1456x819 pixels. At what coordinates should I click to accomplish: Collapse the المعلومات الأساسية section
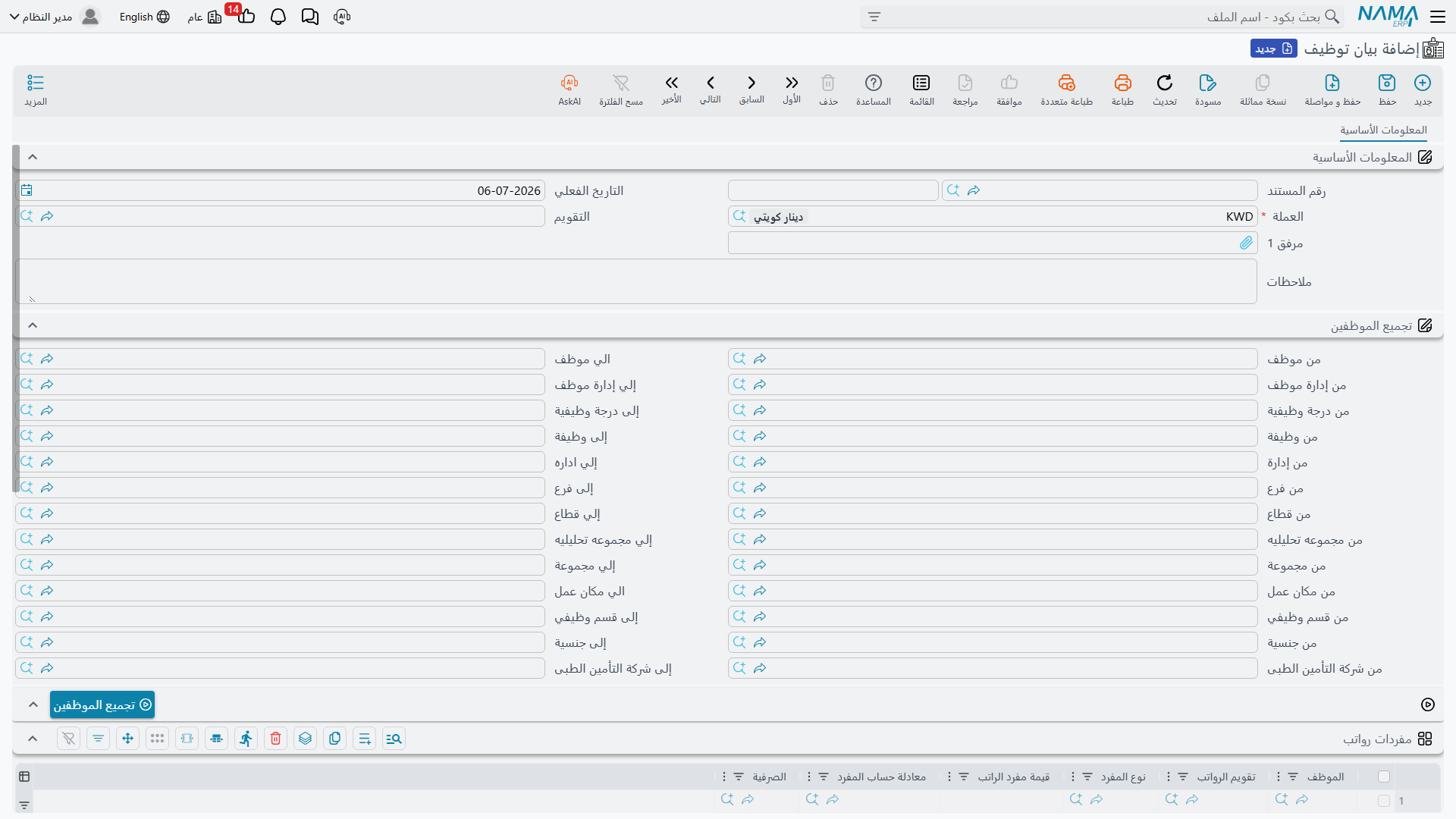[x=33, y=157]
